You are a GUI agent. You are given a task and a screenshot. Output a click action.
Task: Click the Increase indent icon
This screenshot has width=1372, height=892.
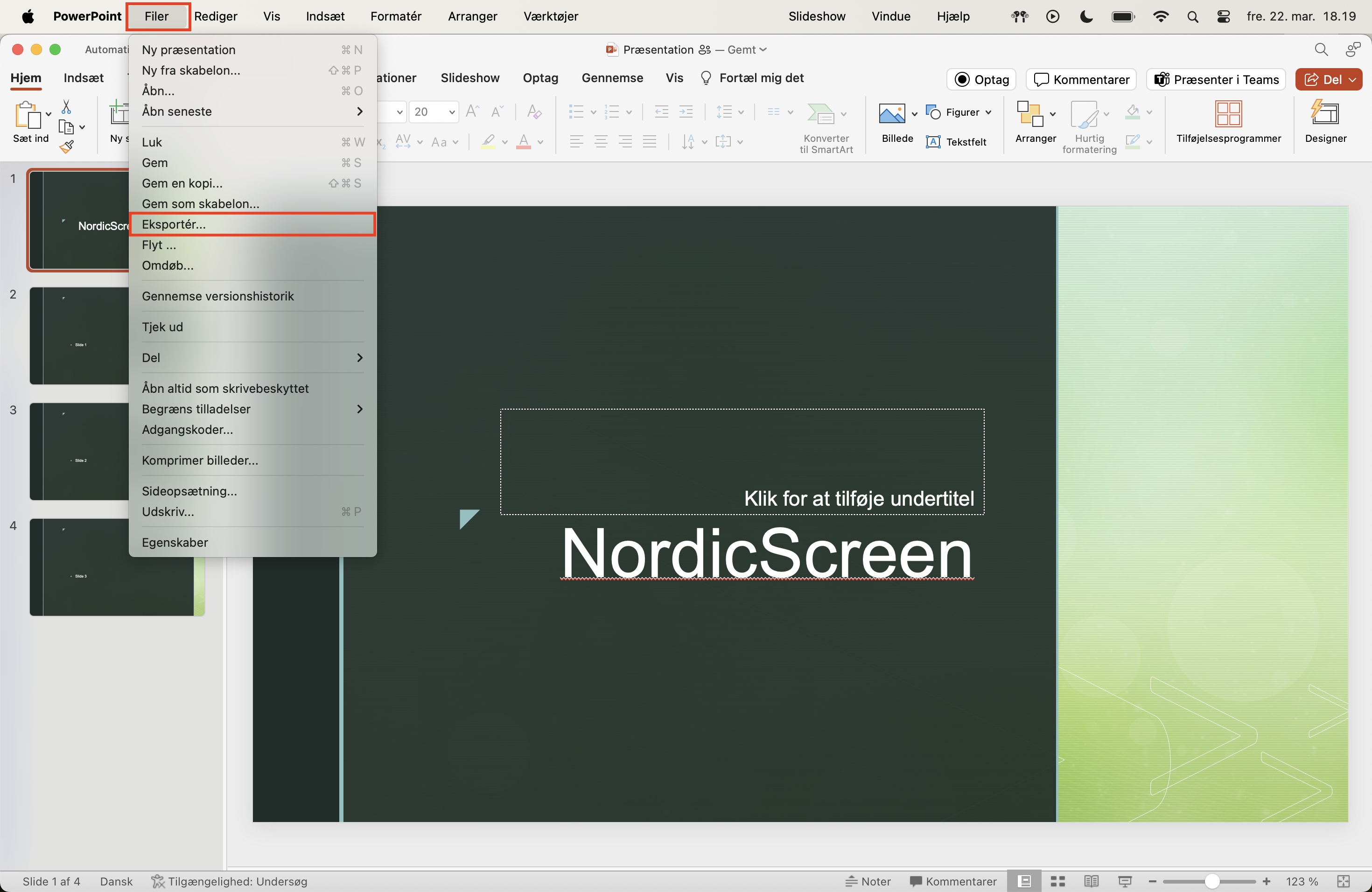686,111
